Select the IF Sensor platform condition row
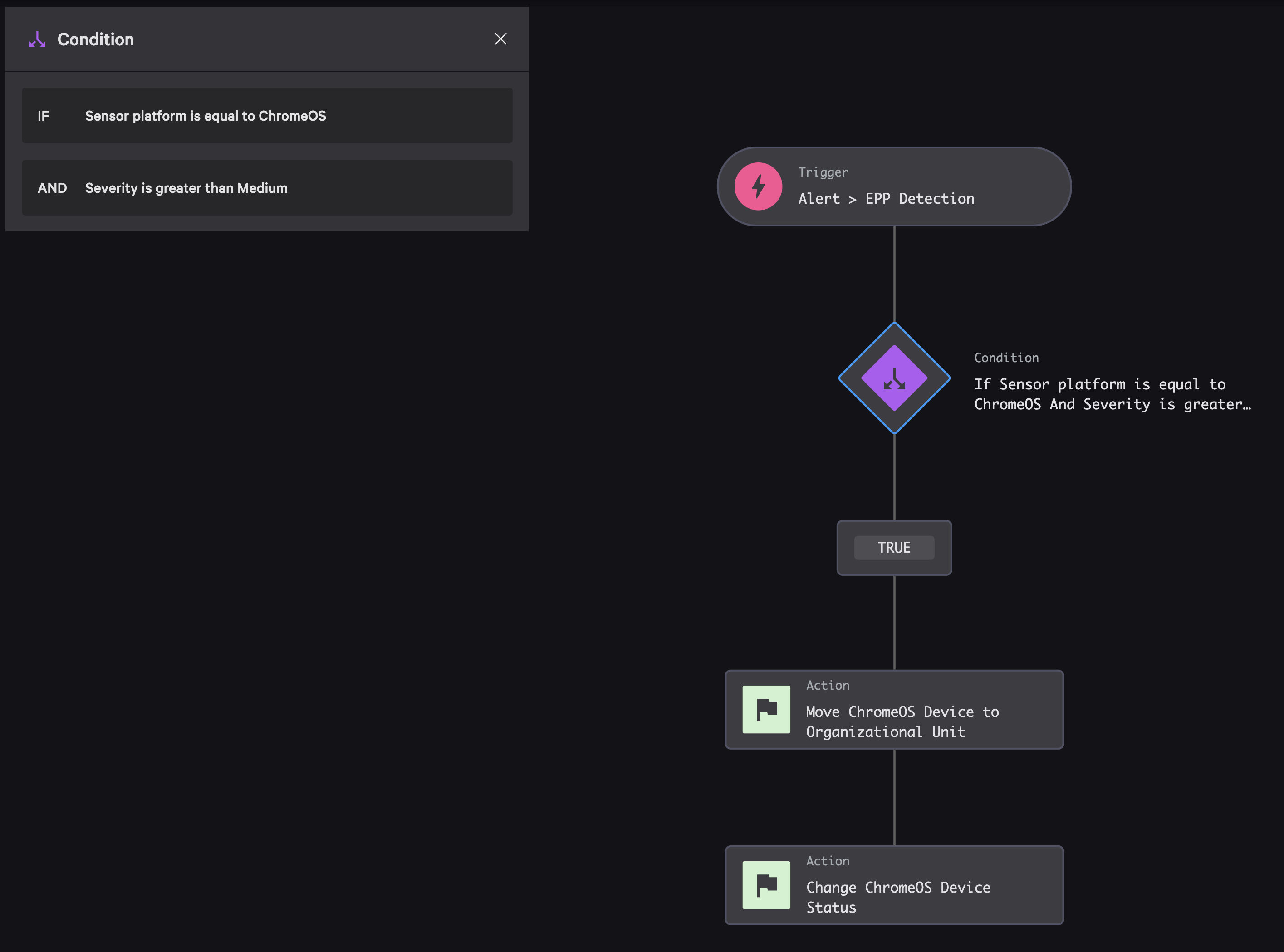Screen dimensions: 1284x952 tap(267, 116)
